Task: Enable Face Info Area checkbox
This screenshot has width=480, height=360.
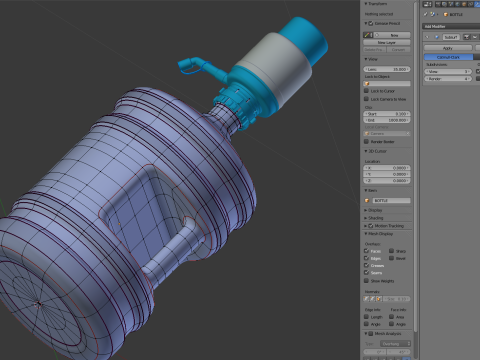Action: coord(392,317)
